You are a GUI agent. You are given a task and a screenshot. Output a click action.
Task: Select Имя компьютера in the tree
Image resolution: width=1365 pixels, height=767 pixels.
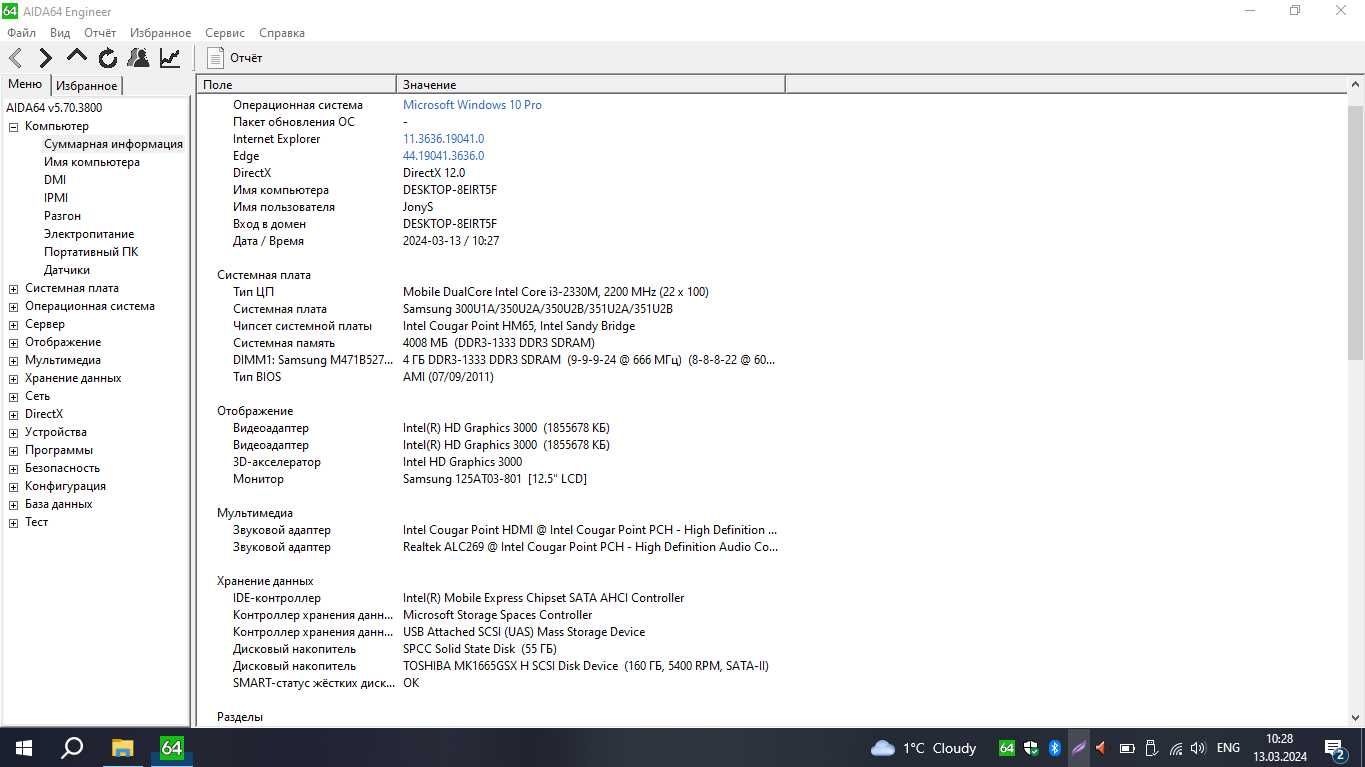pos(91,162)
